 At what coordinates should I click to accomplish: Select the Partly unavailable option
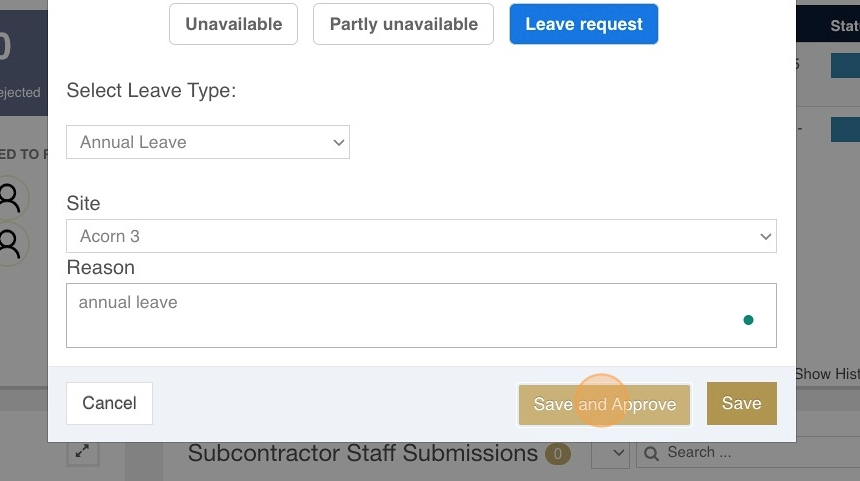[x=403, y=24]
